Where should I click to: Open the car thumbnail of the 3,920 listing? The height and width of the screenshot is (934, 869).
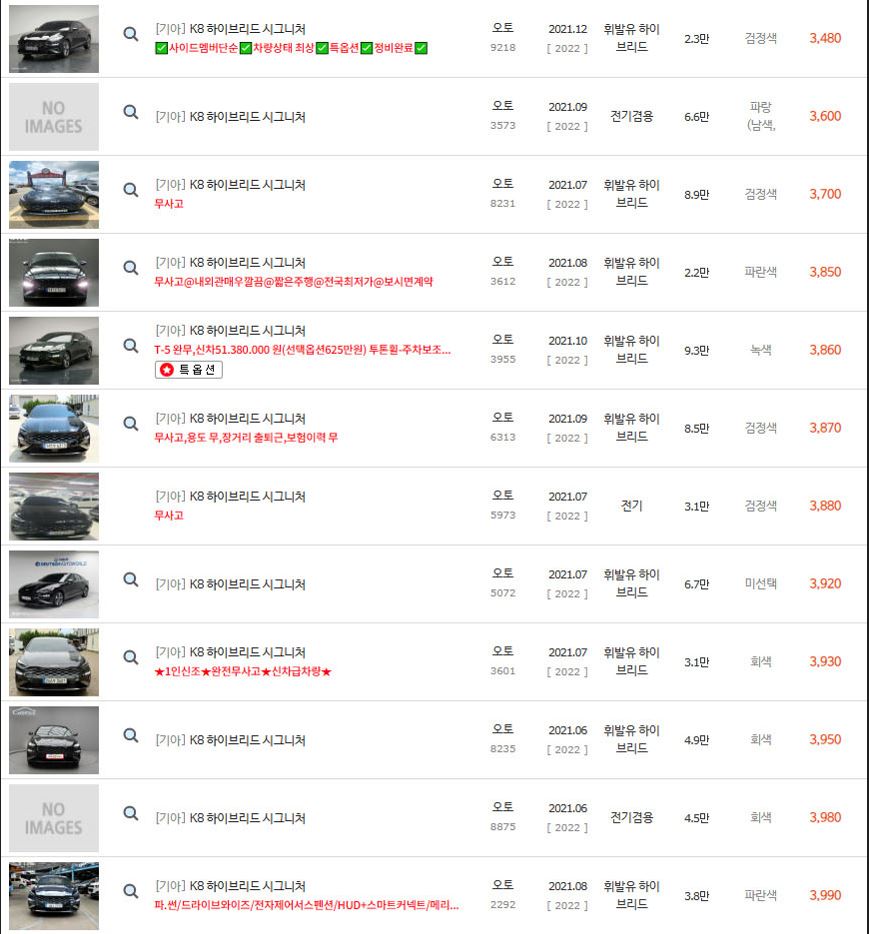point(54,584)
